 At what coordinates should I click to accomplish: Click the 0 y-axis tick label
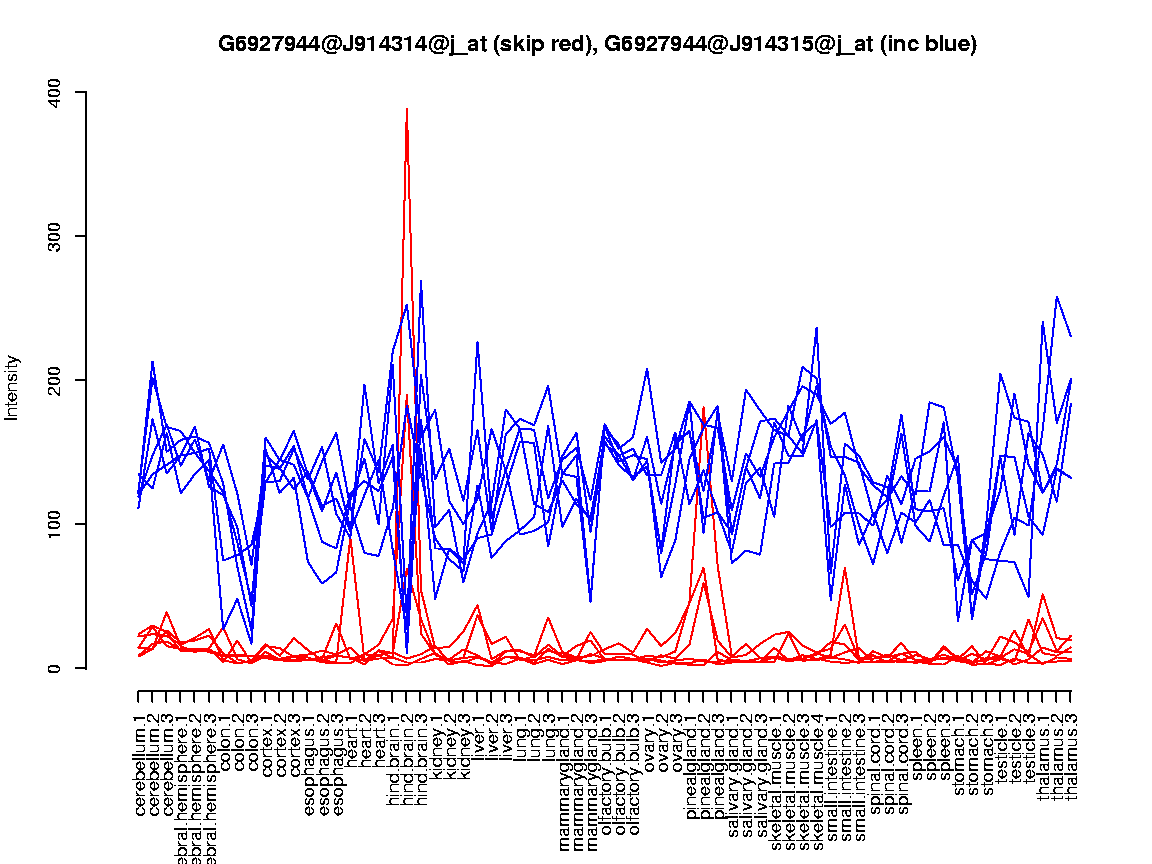[53, 668]
